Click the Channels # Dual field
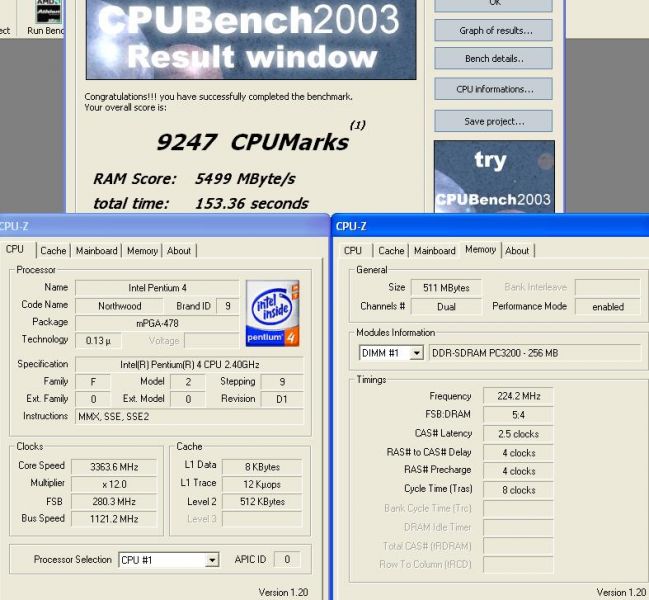Viewport: 649px width, 600px height. [x=446, y=307]
